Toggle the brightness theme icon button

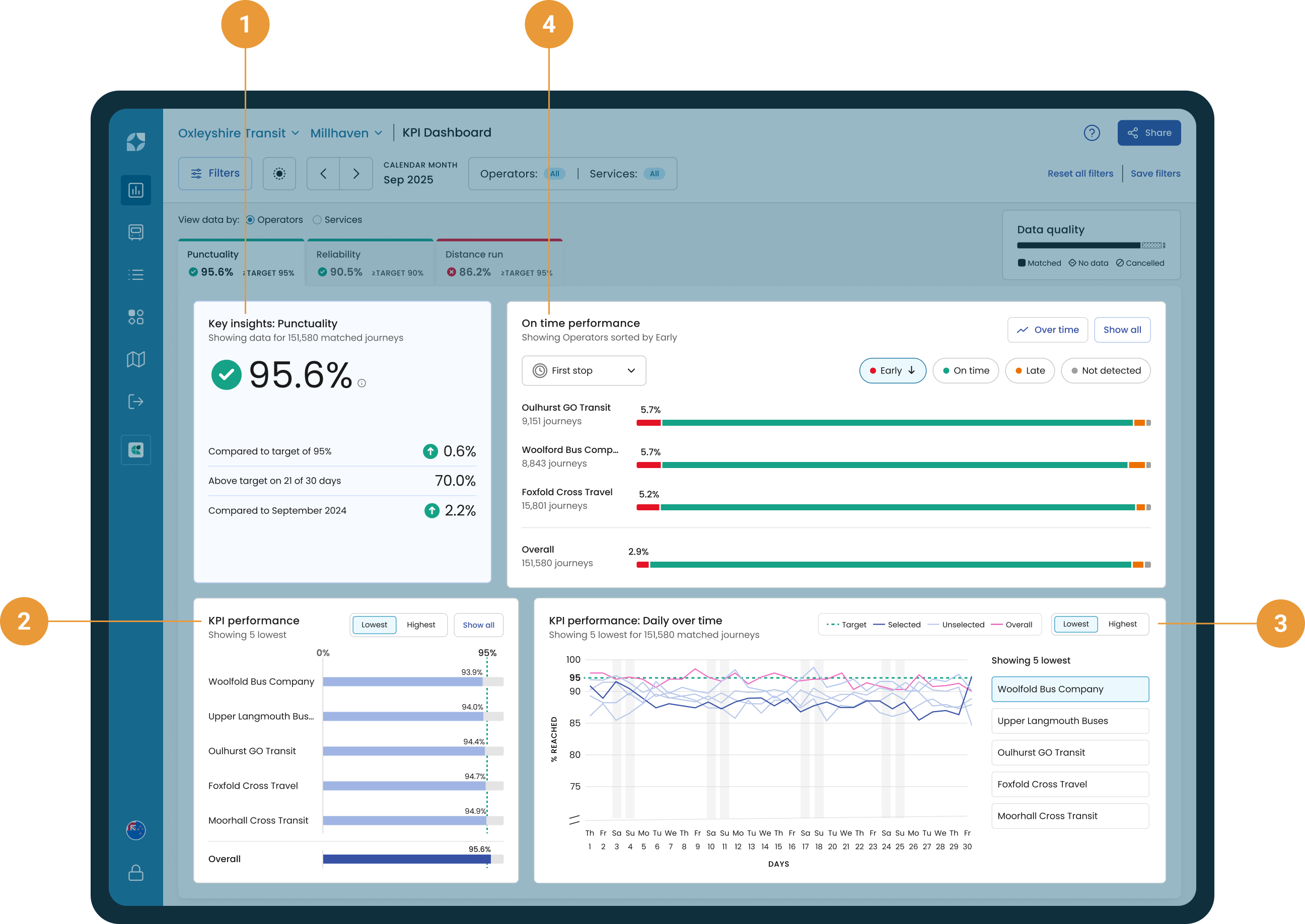pyautogui.click(x=279, y=174)
